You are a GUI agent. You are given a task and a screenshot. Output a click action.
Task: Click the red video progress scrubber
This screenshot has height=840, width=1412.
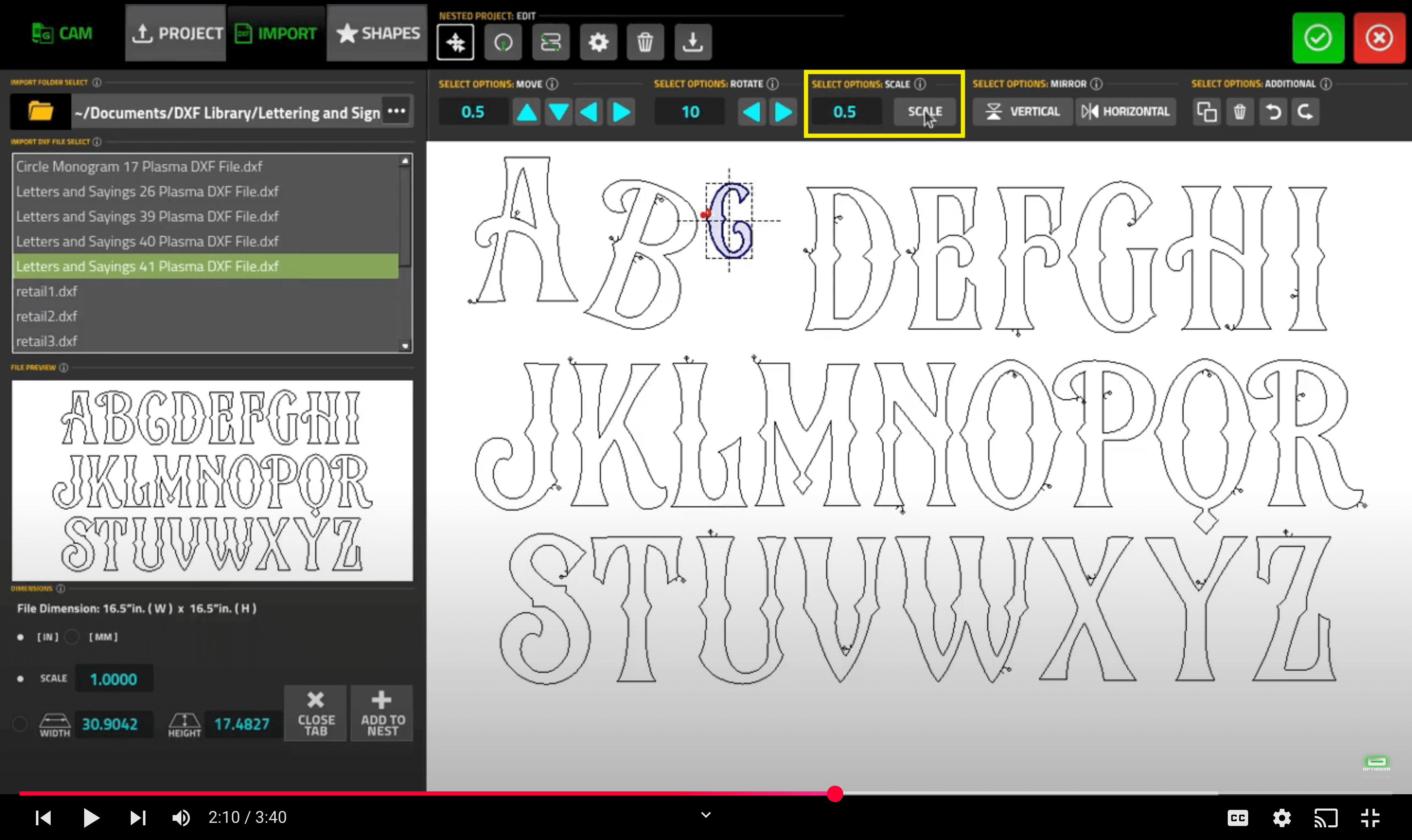[835, 793]
